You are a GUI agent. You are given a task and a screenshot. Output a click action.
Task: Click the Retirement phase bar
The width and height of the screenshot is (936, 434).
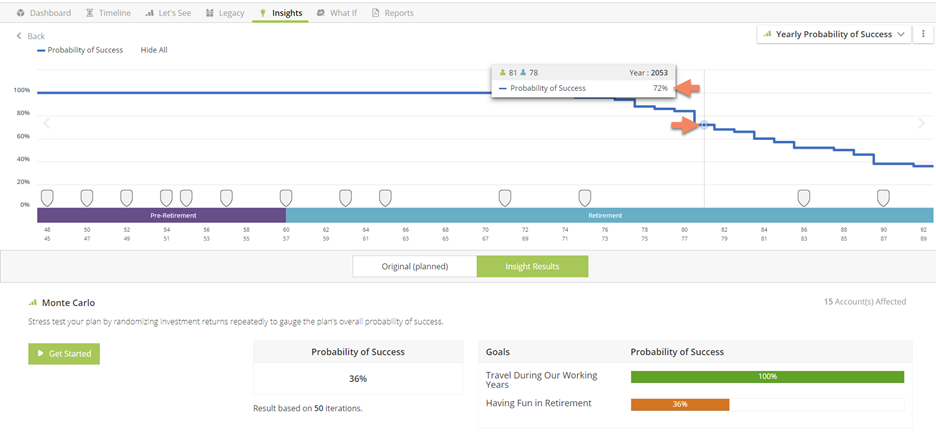point(604,215)
